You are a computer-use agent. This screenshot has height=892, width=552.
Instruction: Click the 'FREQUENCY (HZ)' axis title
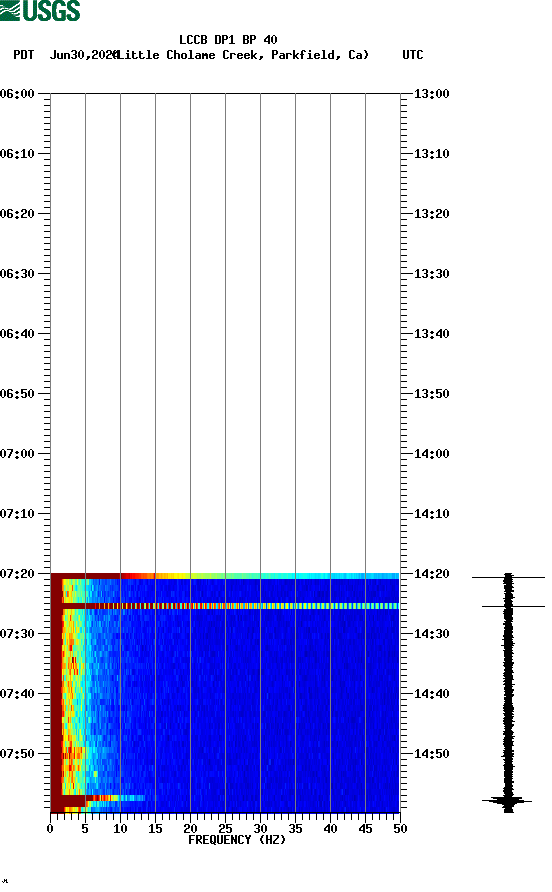[x=237, y=840]
